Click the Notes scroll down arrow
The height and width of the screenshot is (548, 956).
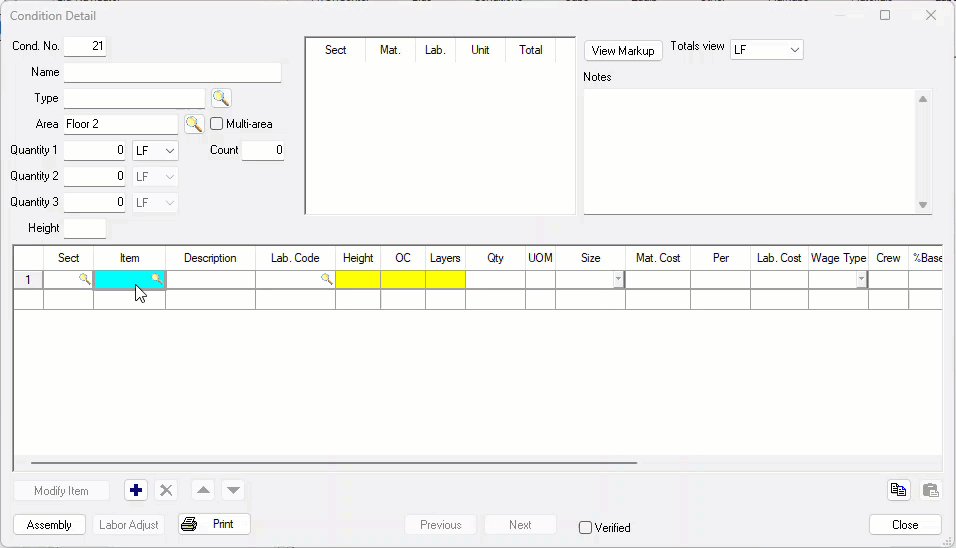click(923, 205)
